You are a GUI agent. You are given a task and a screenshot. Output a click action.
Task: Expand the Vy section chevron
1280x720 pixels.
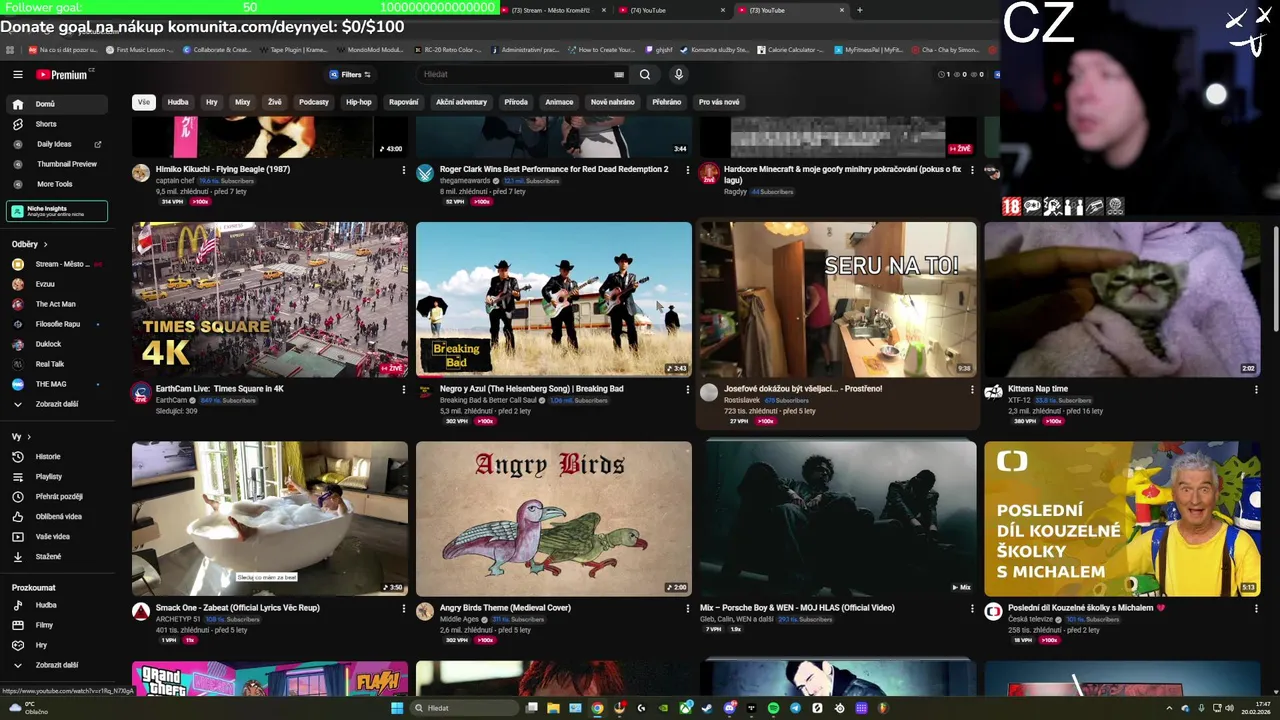[29, 437]
